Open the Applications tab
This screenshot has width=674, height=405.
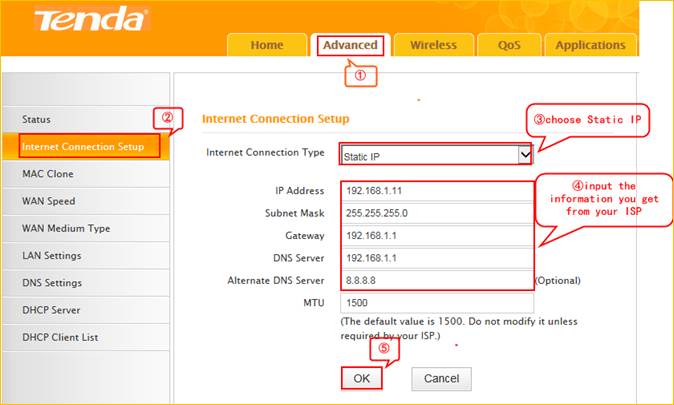click(590, 45)
